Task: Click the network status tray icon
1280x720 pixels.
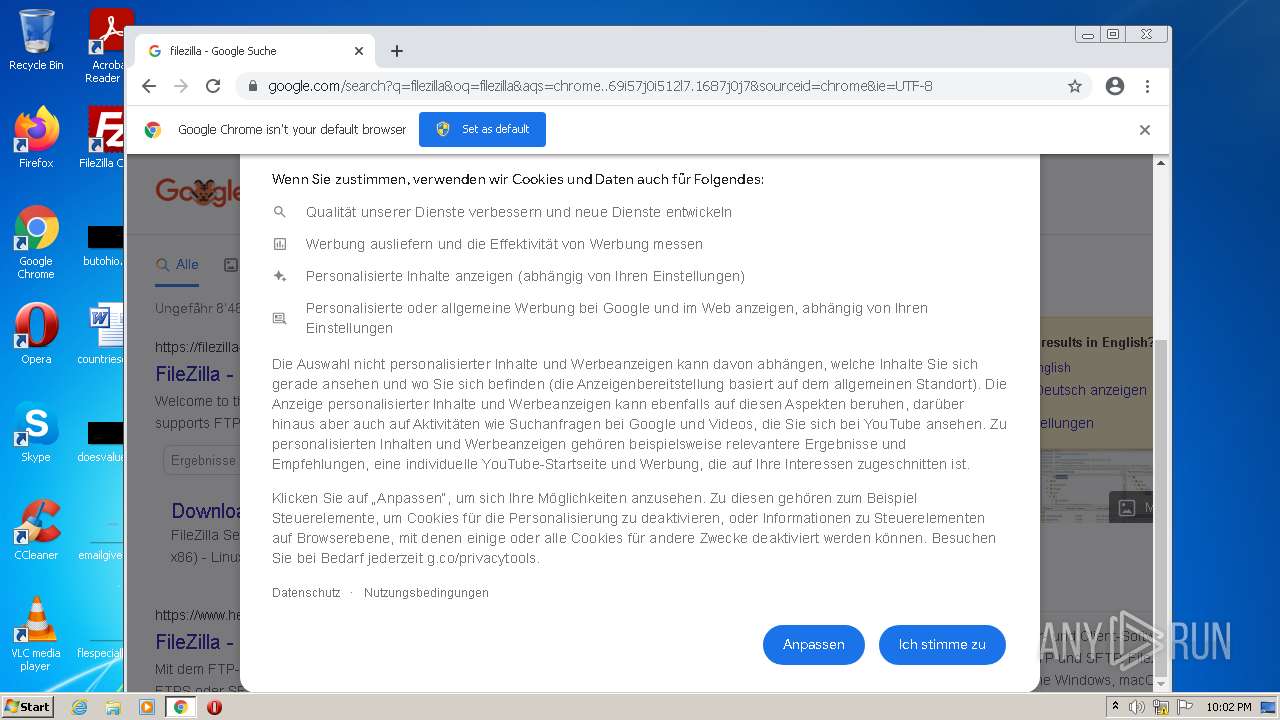Action: [1161, 707]
